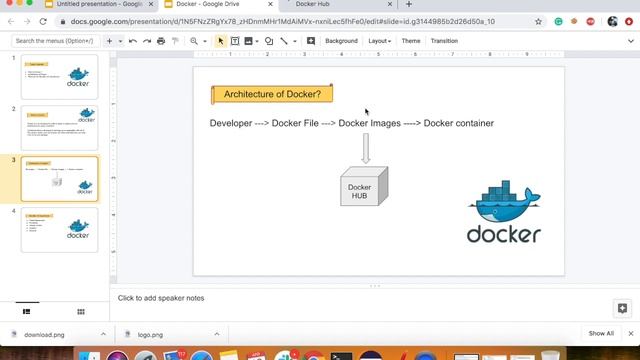Click the red ABP extension icon

tap(590, 22)
